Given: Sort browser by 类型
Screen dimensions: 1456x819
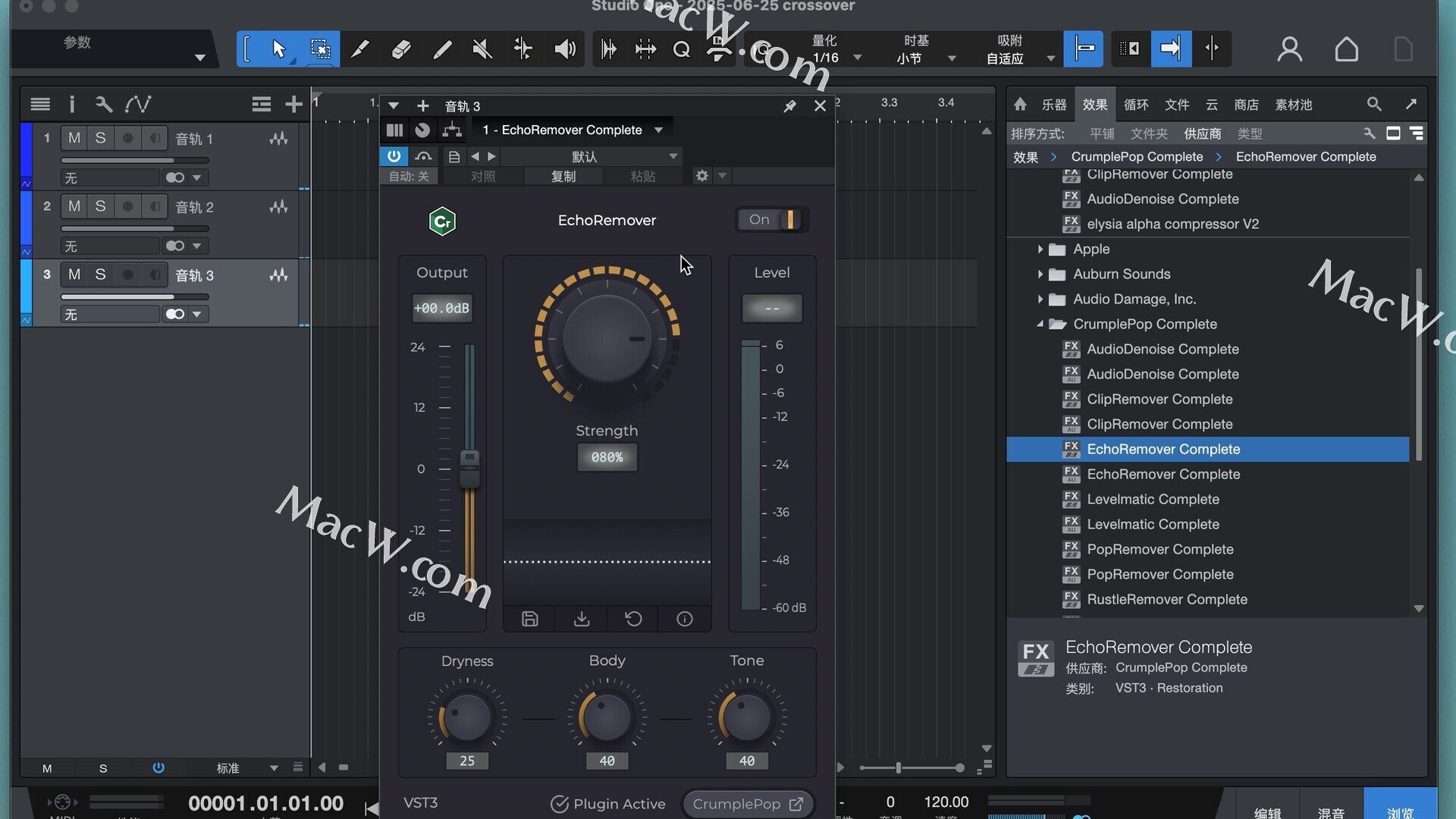Looking at the screenshot, I should click(x=1249, y=133).
